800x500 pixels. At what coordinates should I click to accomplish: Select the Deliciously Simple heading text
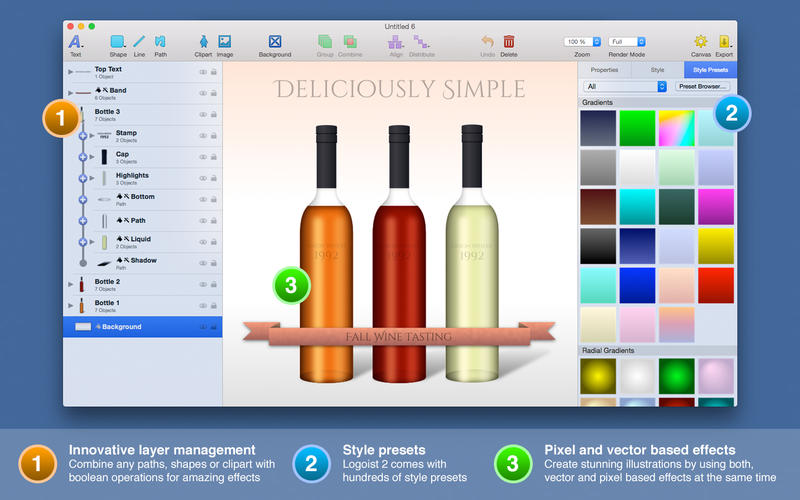click(399, 89)
